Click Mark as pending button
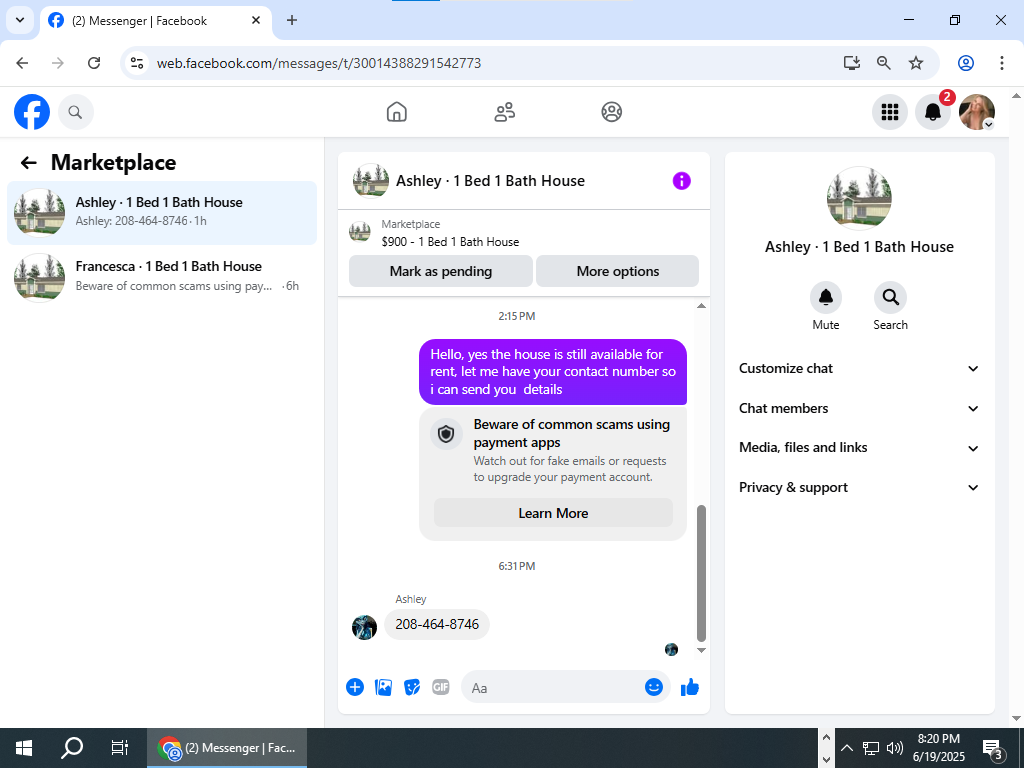Viewport: 1024px width, 768px height. click(441, 271)
